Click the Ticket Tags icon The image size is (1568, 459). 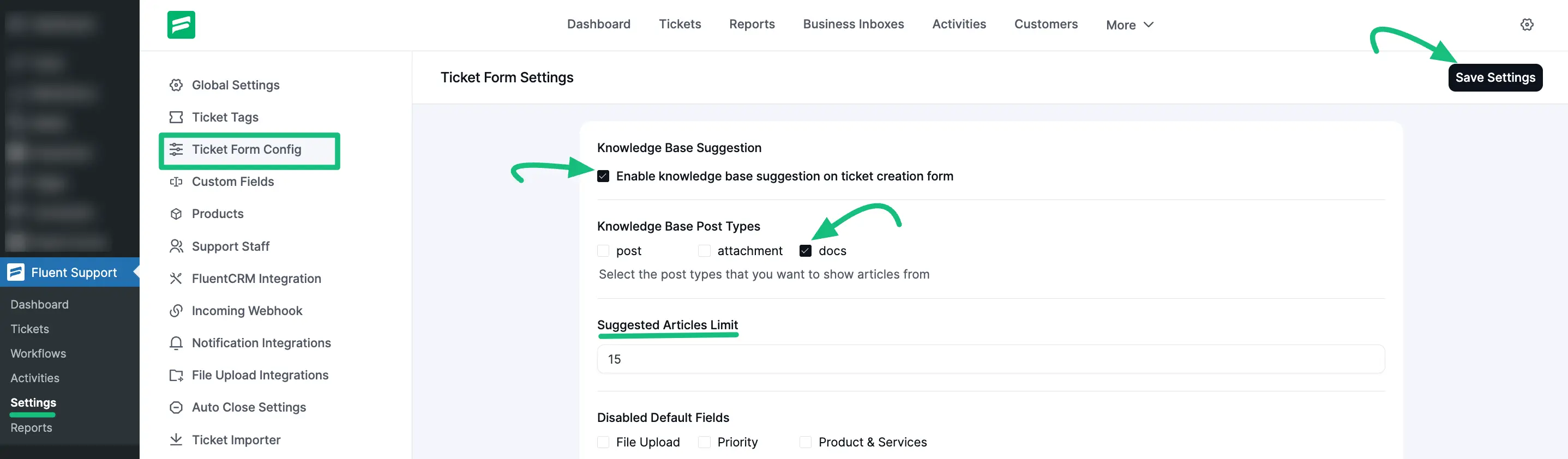pos(176,117)
